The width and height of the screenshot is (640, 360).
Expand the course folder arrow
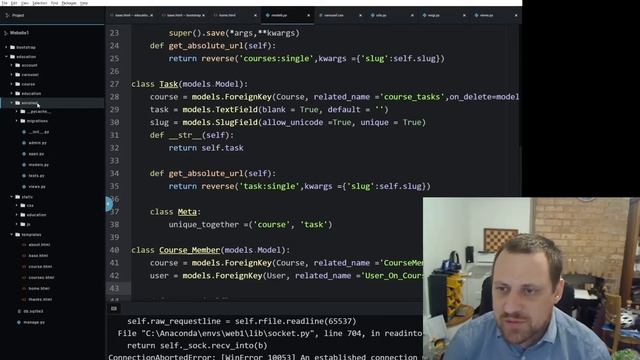tap(11, 84)
